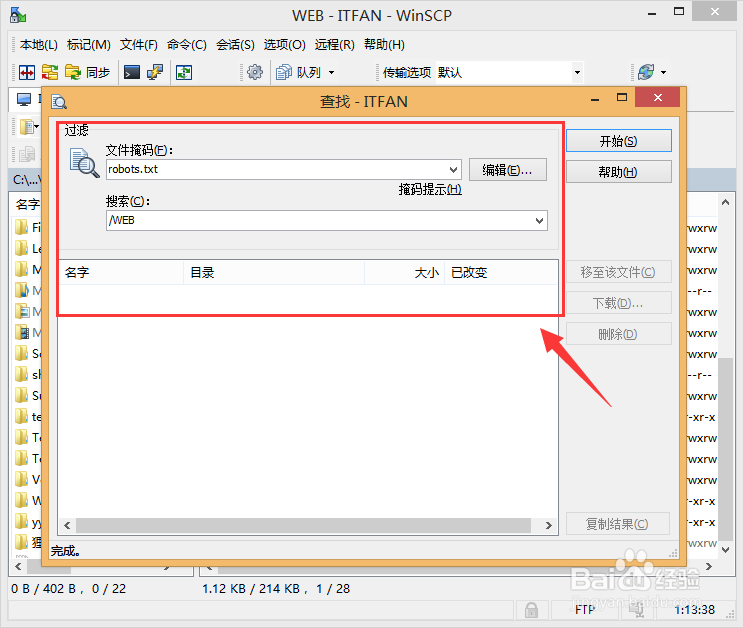The image size is (744, 628).
Task: Expand the 文件掩码 dropdown arrow
Action: pos(454,169)
